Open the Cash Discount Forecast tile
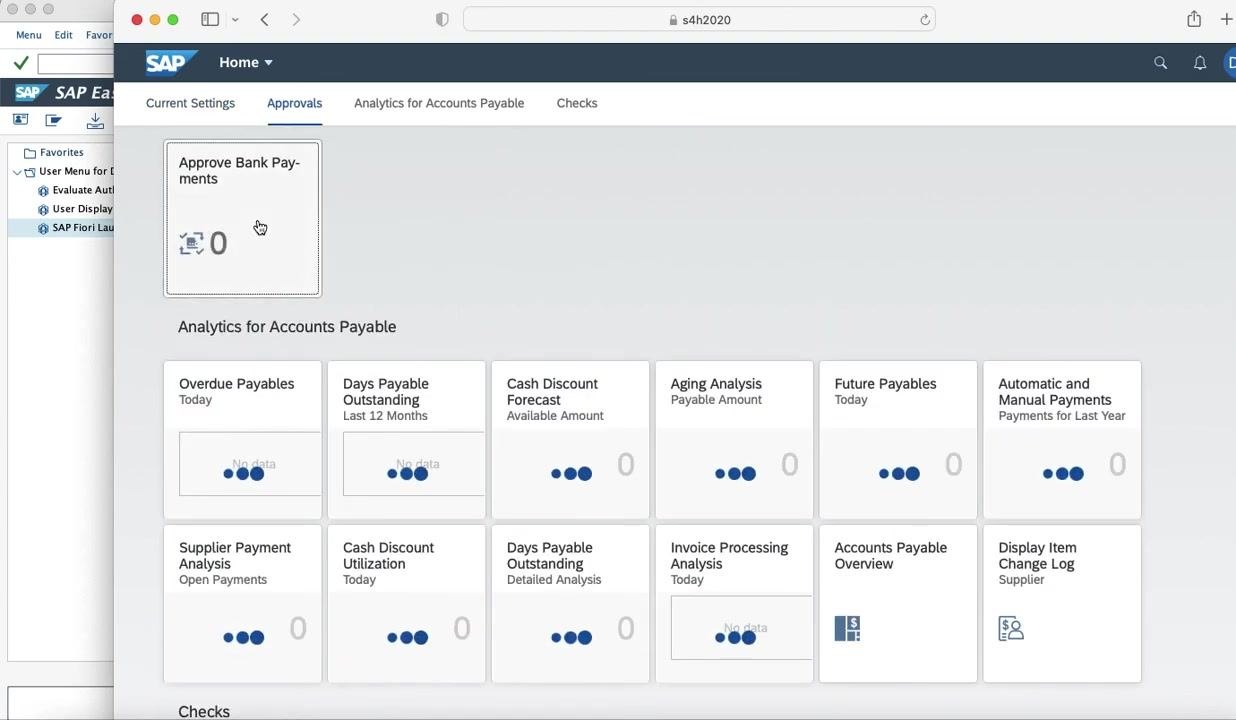1236x720 pixels. [x=571, y=440]
